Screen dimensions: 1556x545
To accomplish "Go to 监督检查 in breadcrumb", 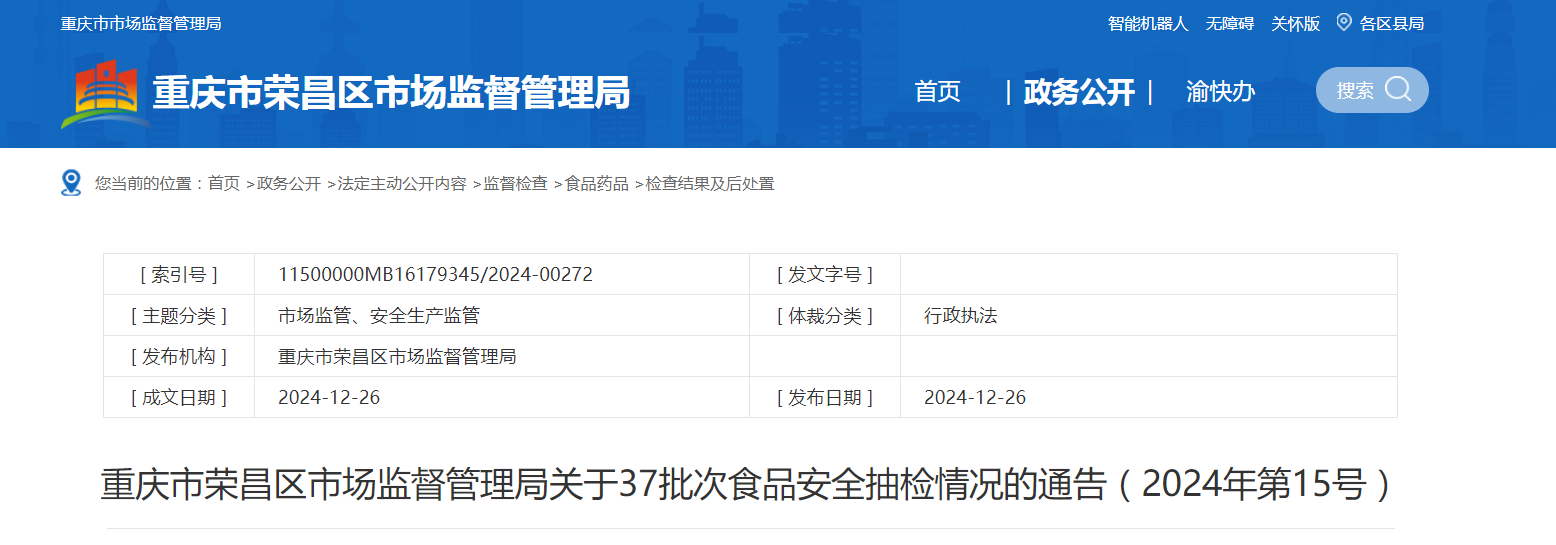I will (x=516, y=184).
